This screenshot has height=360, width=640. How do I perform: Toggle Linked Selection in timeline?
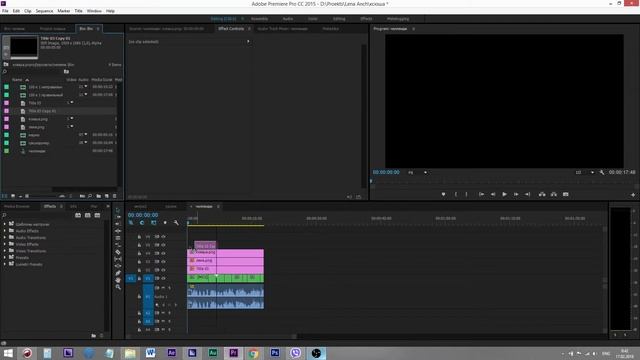[x=153, y=223]
